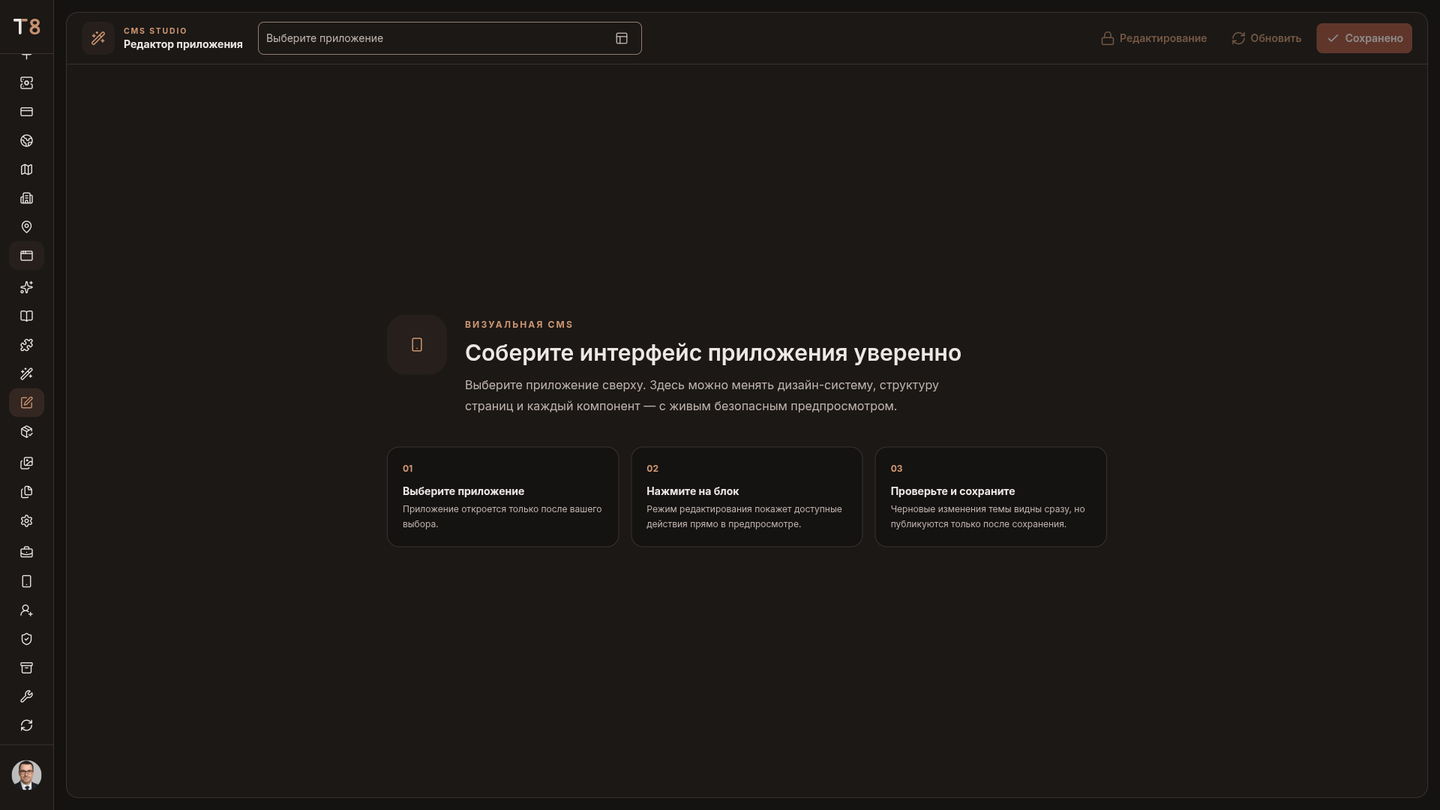Open the copy documents icon in sidebar

coord(27,492)
